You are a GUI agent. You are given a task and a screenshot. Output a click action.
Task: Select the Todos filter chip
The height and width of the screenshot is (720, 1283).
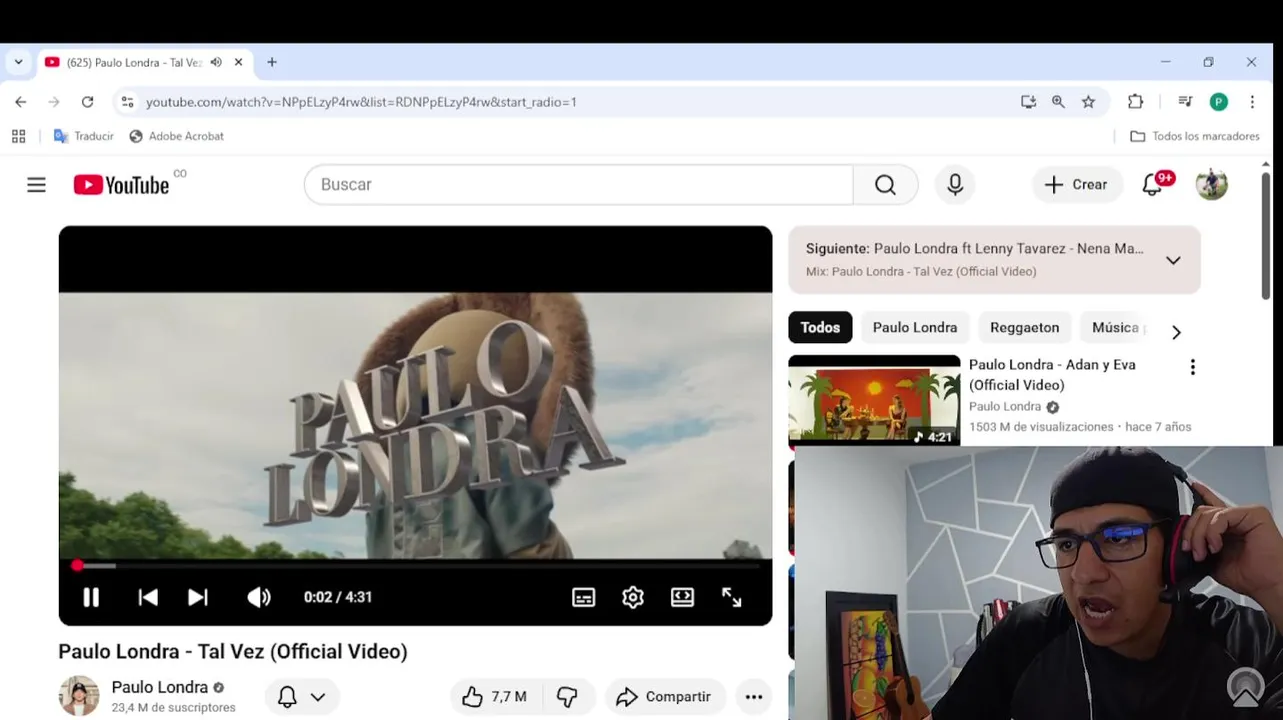coord(820,327)
